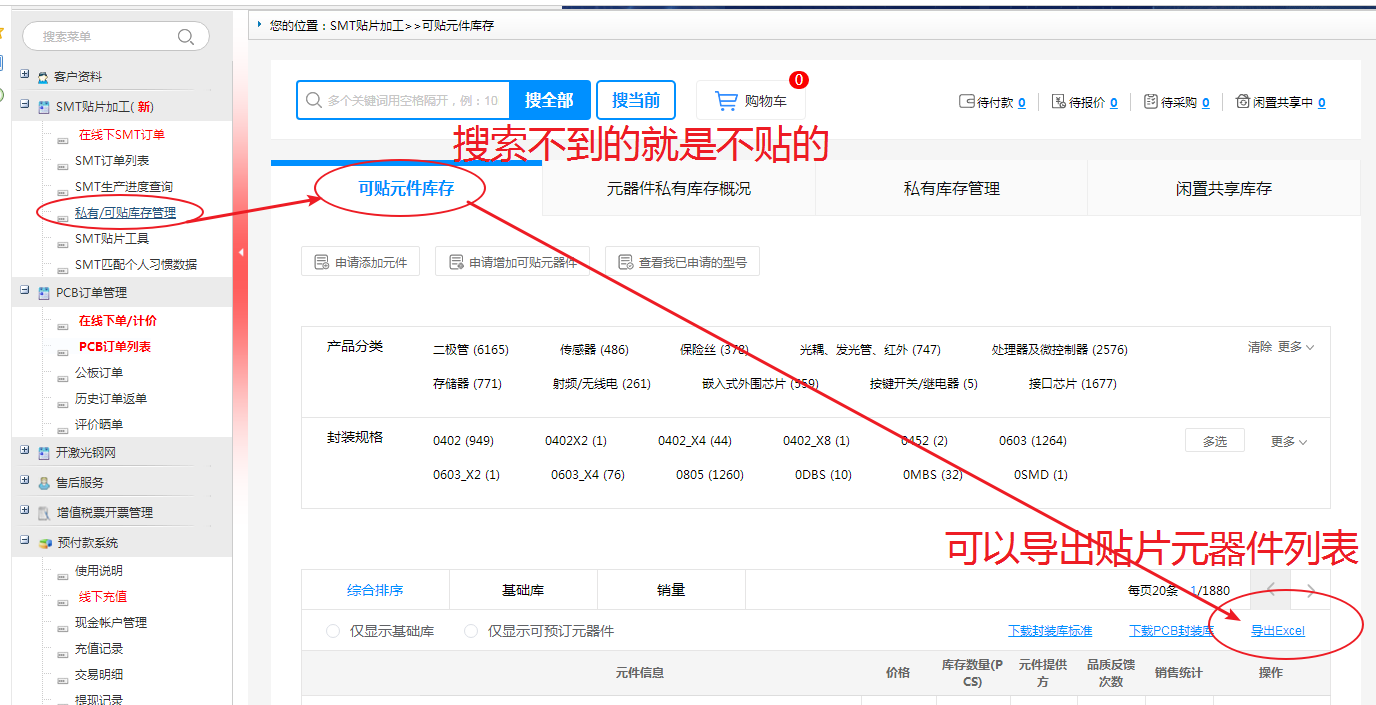Click the 搜全部 search button
The image size is (1376, 705).
point(549,100)
